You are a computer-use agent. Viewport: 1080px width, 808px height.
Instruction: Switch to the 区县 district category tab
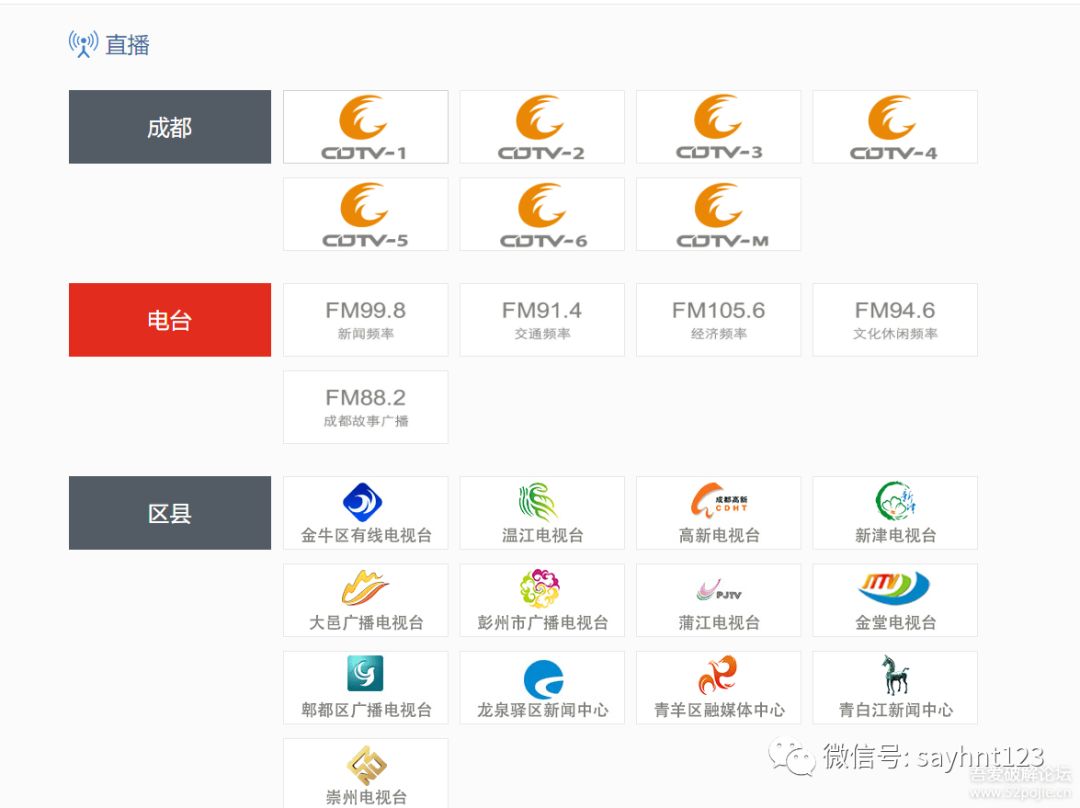click(x=169, y=512)
